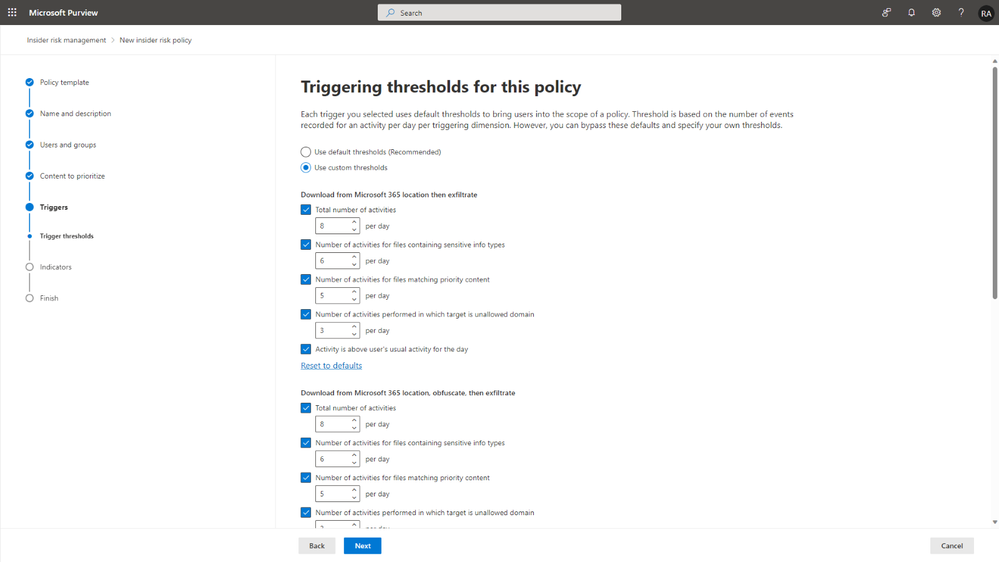
Task: Increase obfuscate section's sensitive info types value
Action: tap(354, 456)
